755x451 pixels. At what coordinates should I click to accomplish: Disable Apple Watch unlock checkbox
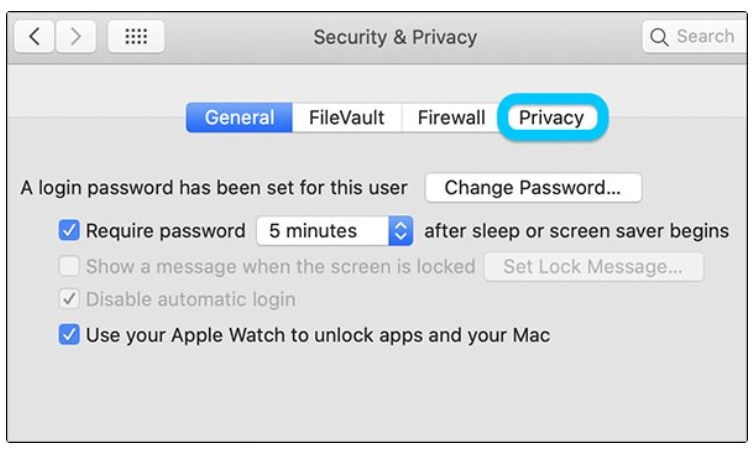[x=69, y=335]
